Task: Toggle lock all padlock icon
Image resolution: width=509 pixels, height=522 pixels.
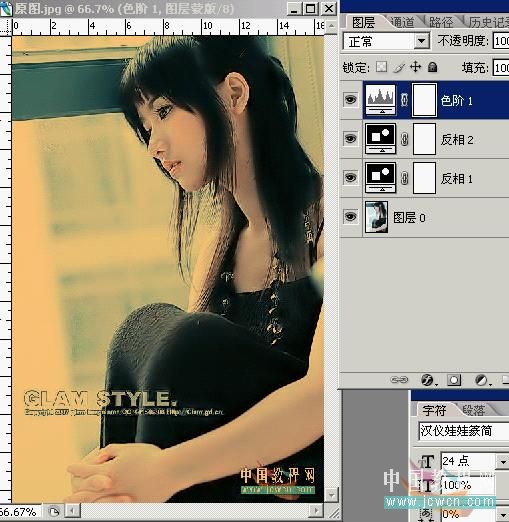Action: [432, 67]
